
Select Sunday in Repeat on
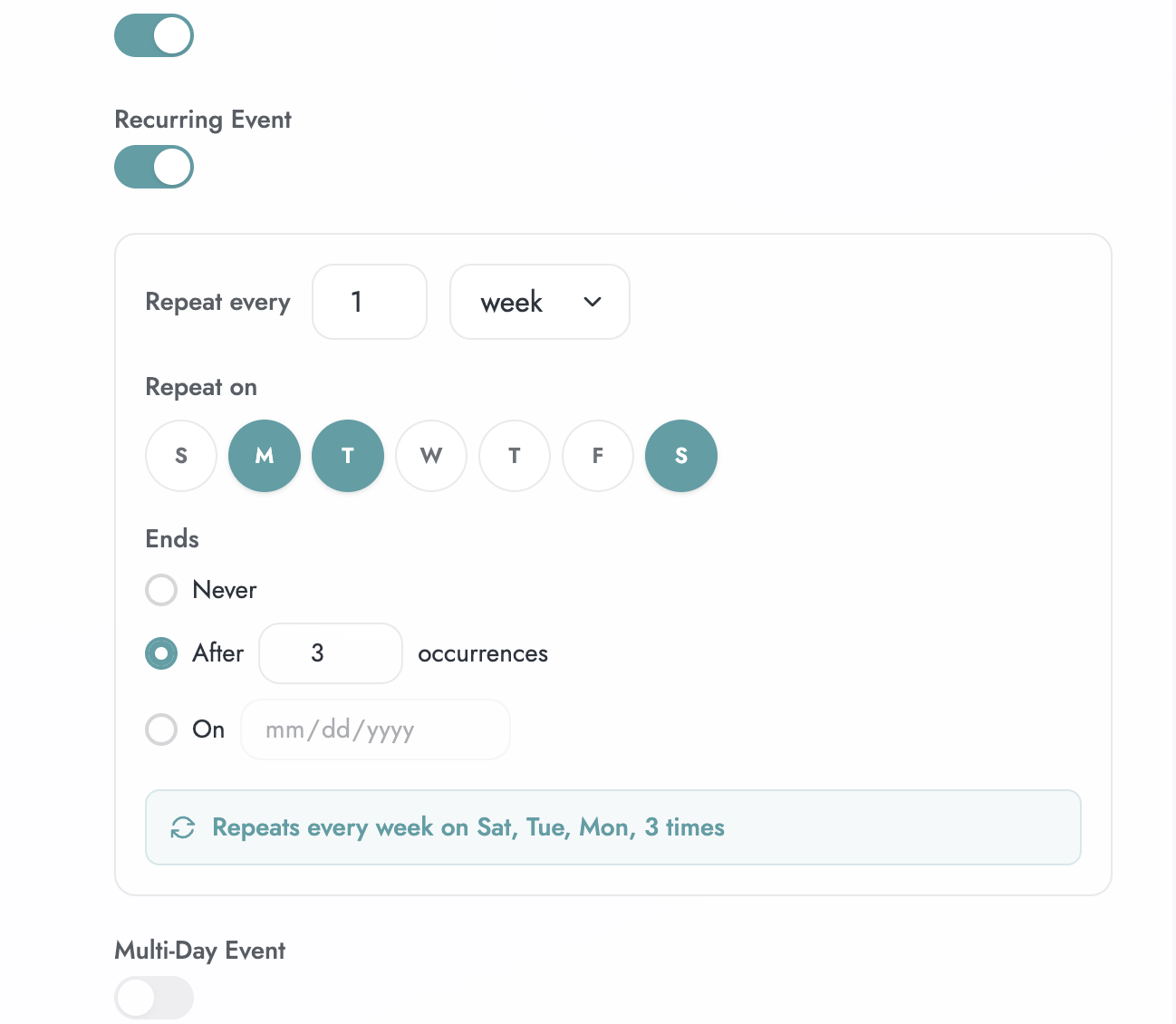(181, 456)
